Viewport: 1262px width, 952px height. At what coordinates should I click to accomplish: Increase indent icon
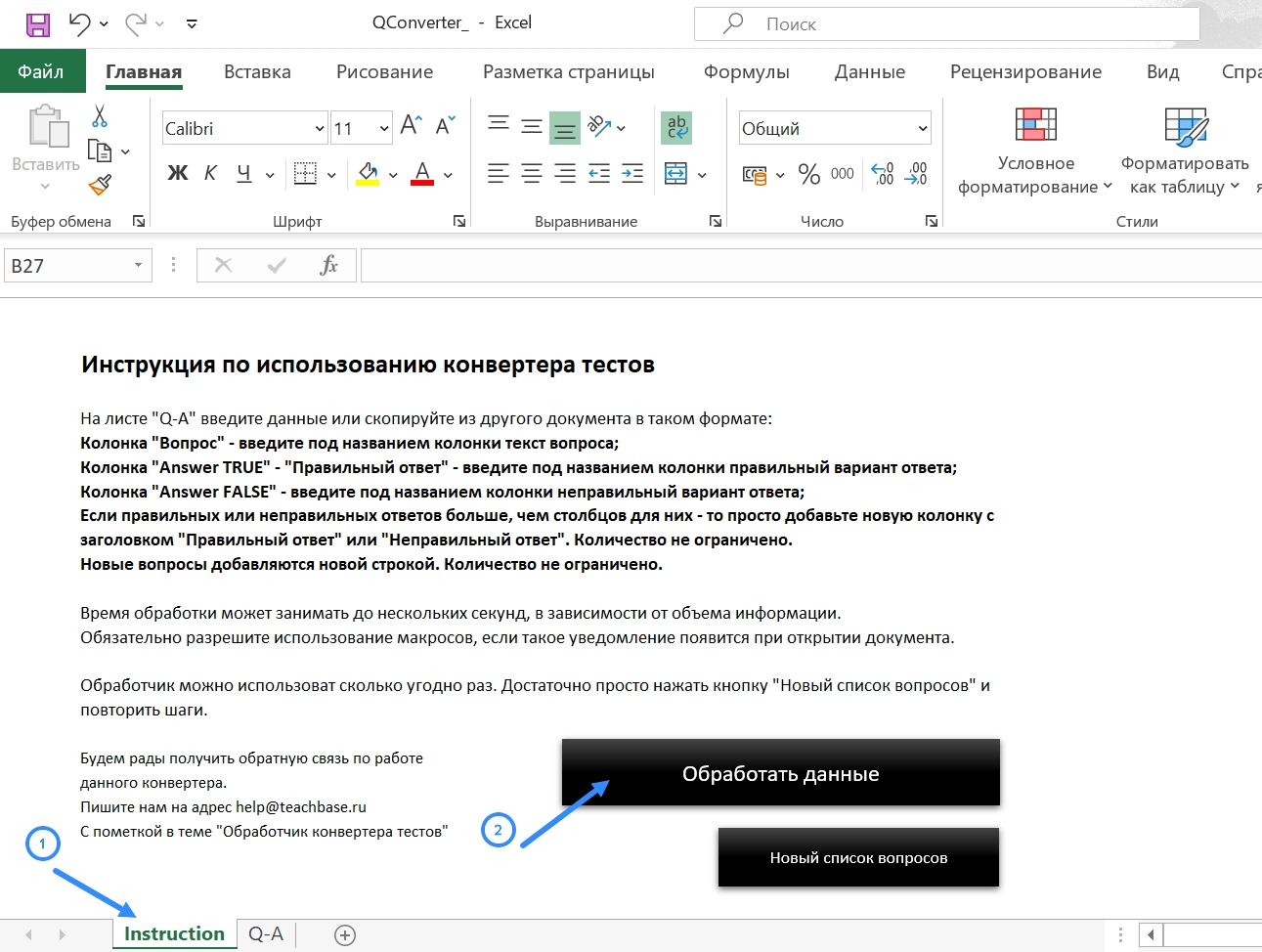pos(632,174)
